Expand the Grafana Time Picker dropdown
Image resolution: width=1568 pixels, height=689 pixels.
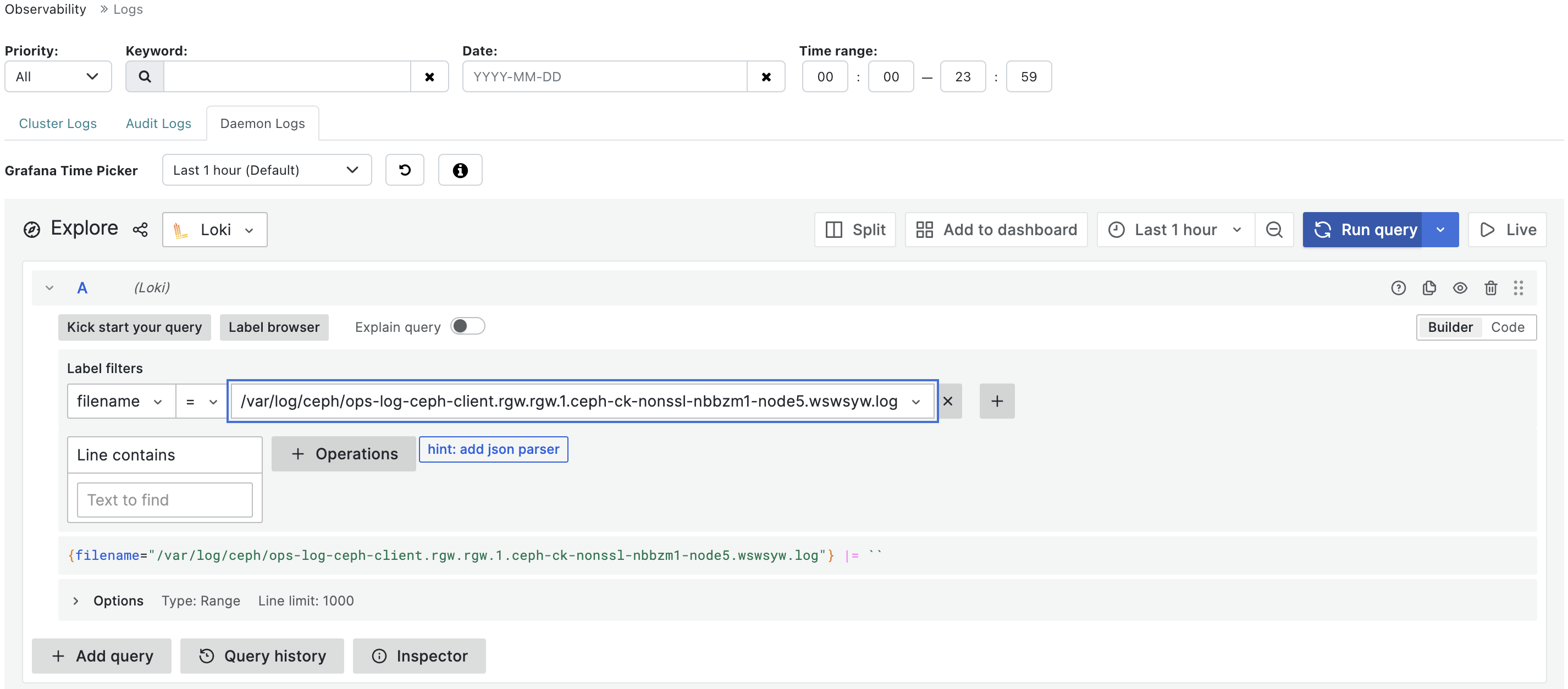tap(266, 169)
